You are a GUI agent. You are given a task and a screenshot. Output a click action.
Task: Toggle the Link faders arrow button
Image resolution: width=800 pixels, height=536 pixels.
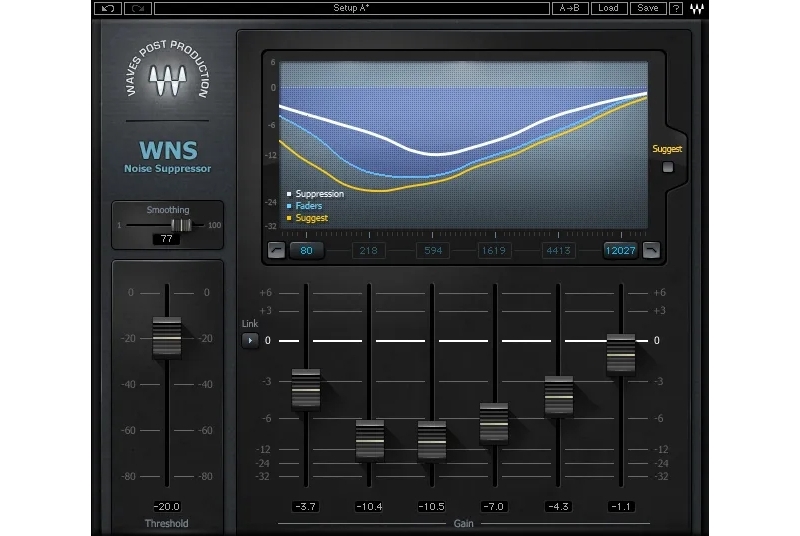250,340
